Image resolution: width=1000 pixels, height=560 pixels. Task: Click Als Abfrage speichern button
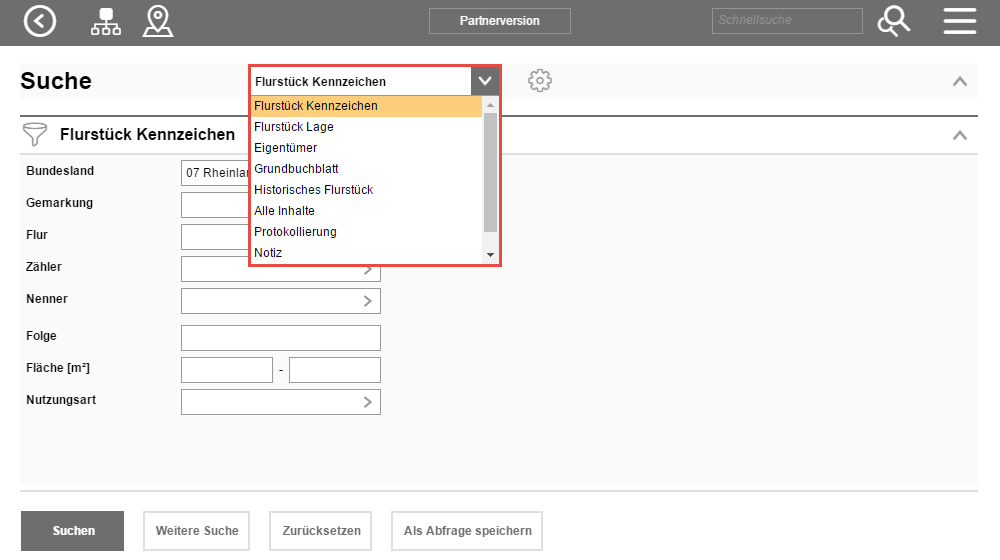coord(467,531)
